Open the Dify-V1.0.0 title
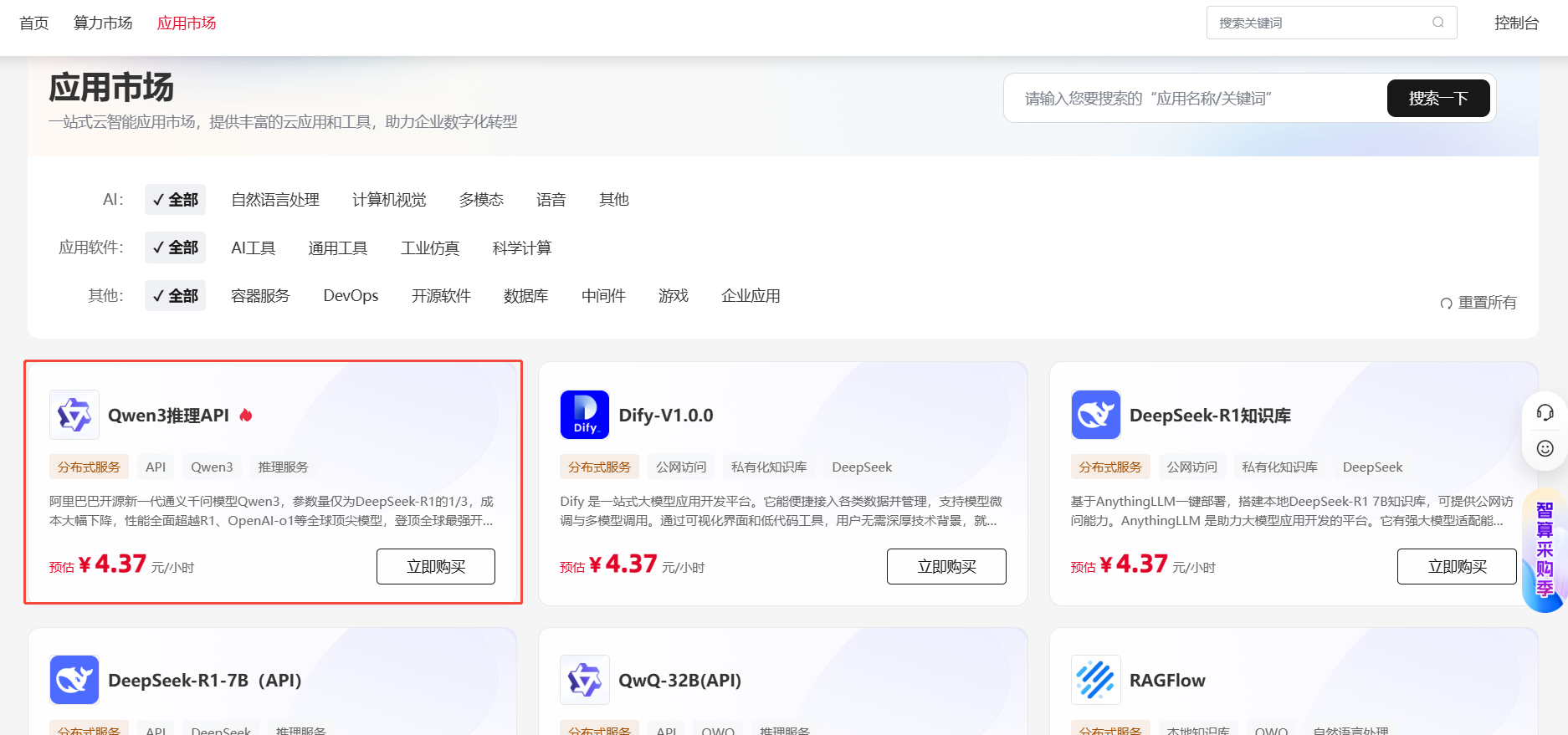The height and width of the screenshot is (735, 1568). (x=666, y=416)
